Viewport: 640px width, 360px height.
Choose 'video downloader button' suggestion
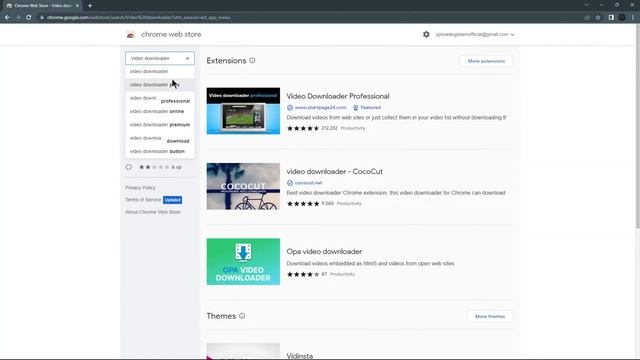click(160, 151)
